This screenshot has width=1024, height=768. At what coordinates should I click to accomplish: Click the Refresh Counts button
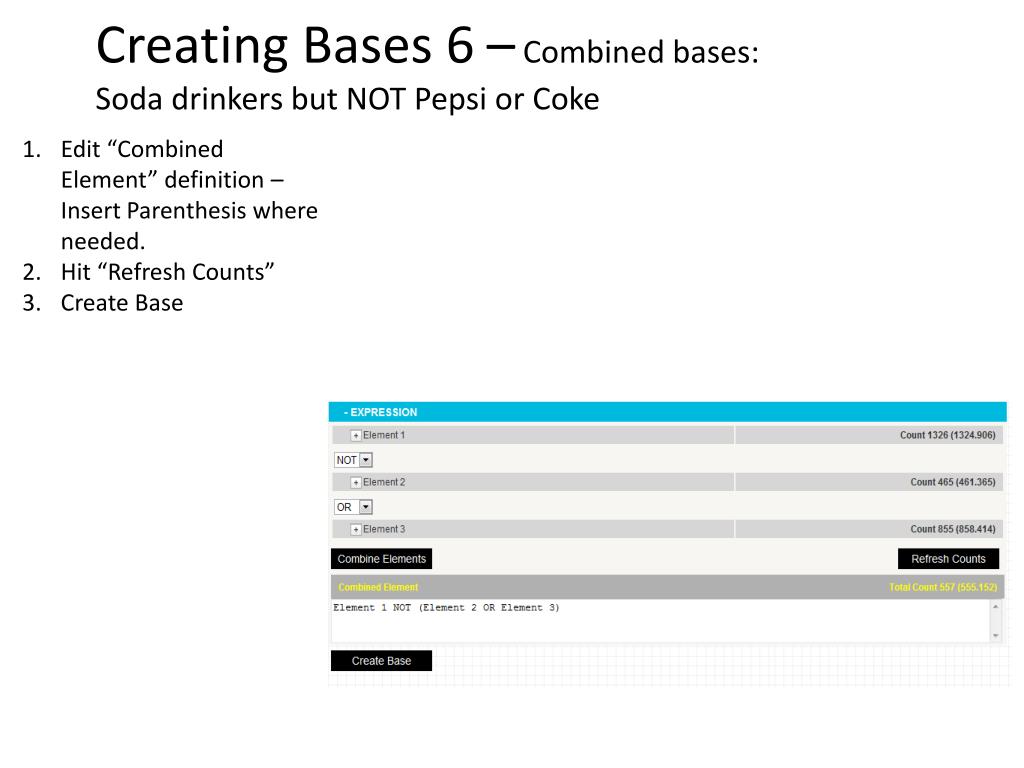[x=948, y=559]
